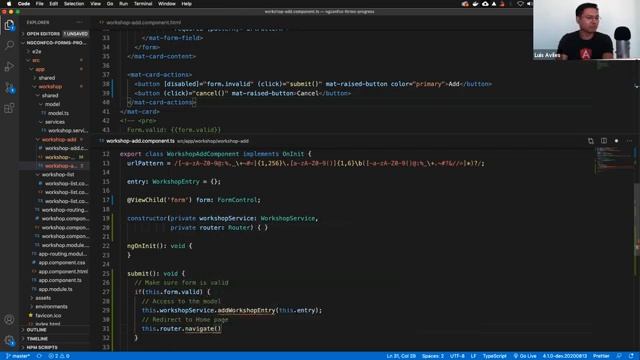Screen dimensions: 640x360
Task: Change indentation via Spaces: 2
Action: coord(433,356)
